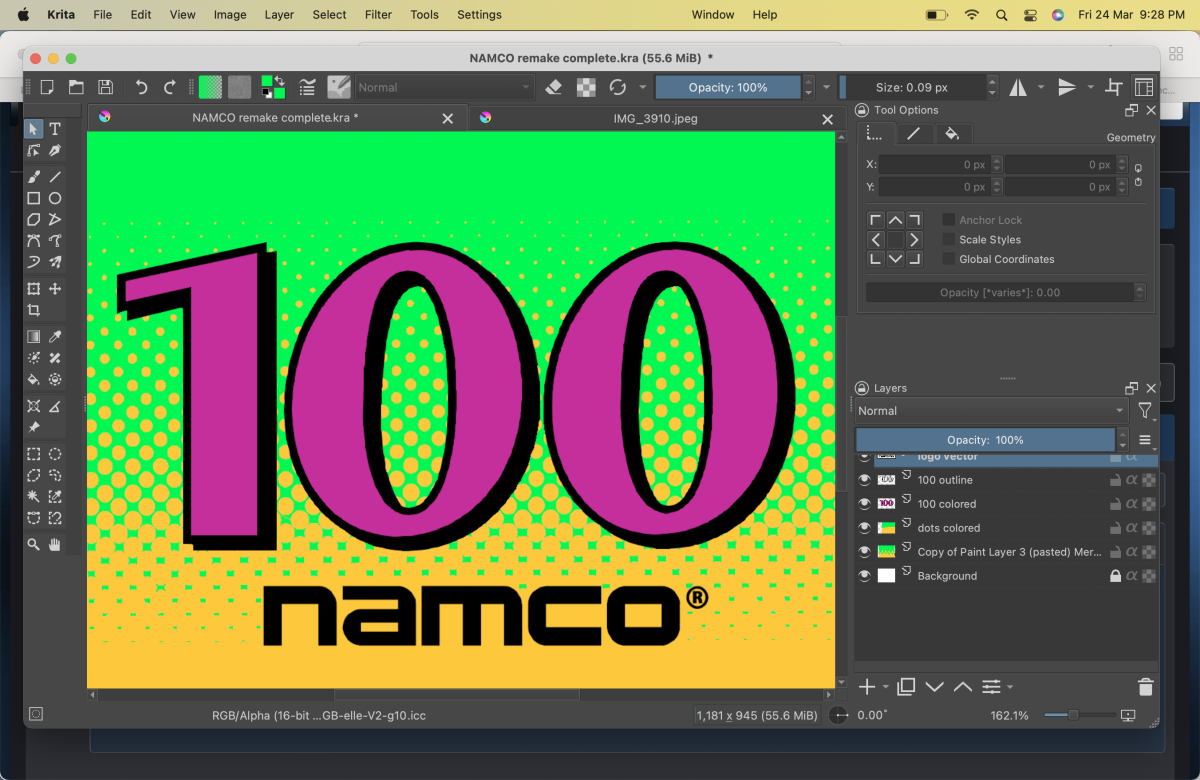Open the Layers panel hamburger options
Screen dimensions: 1200x780
1145,440
